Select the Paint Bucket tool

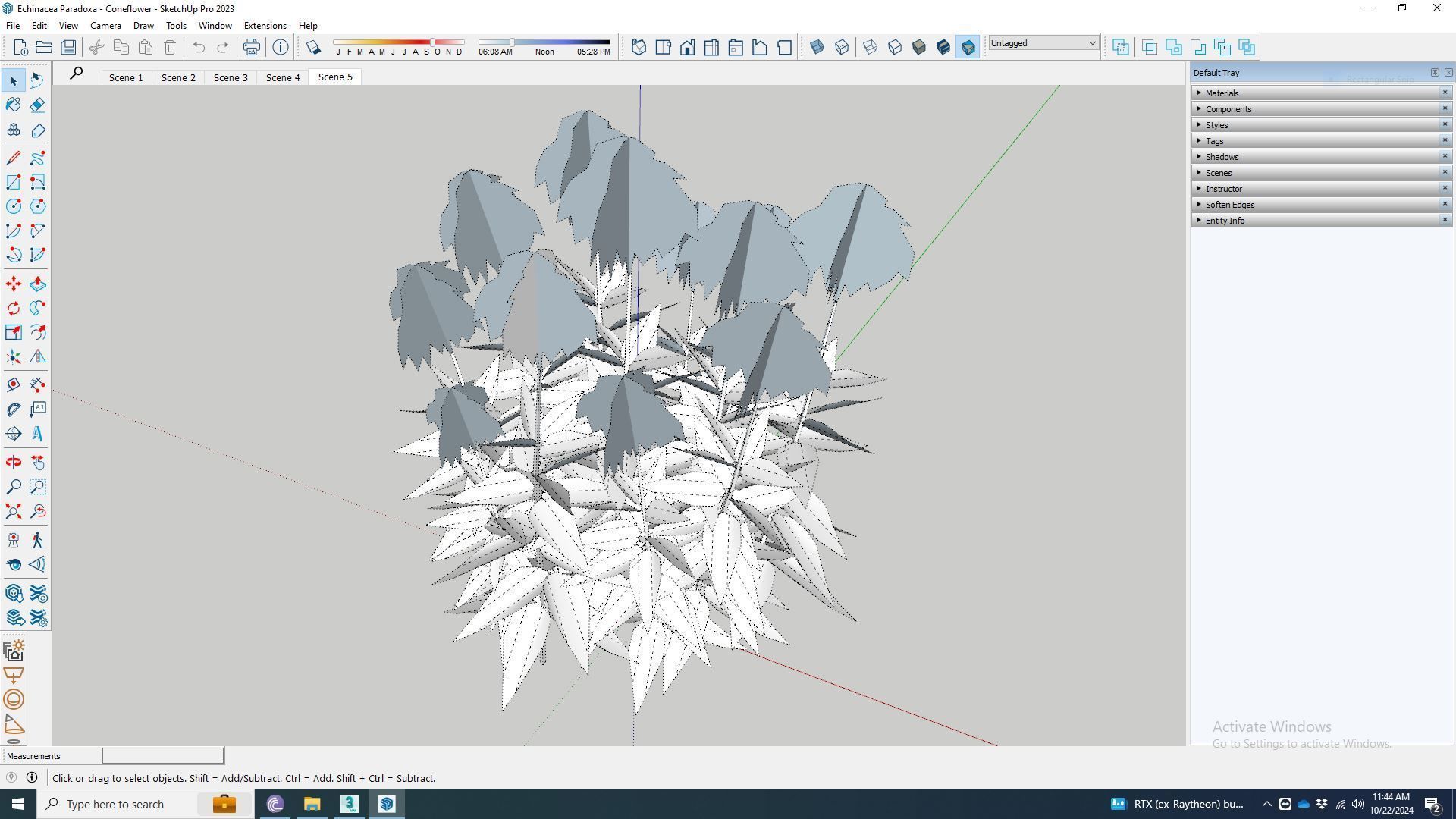(x=14, y=105)
